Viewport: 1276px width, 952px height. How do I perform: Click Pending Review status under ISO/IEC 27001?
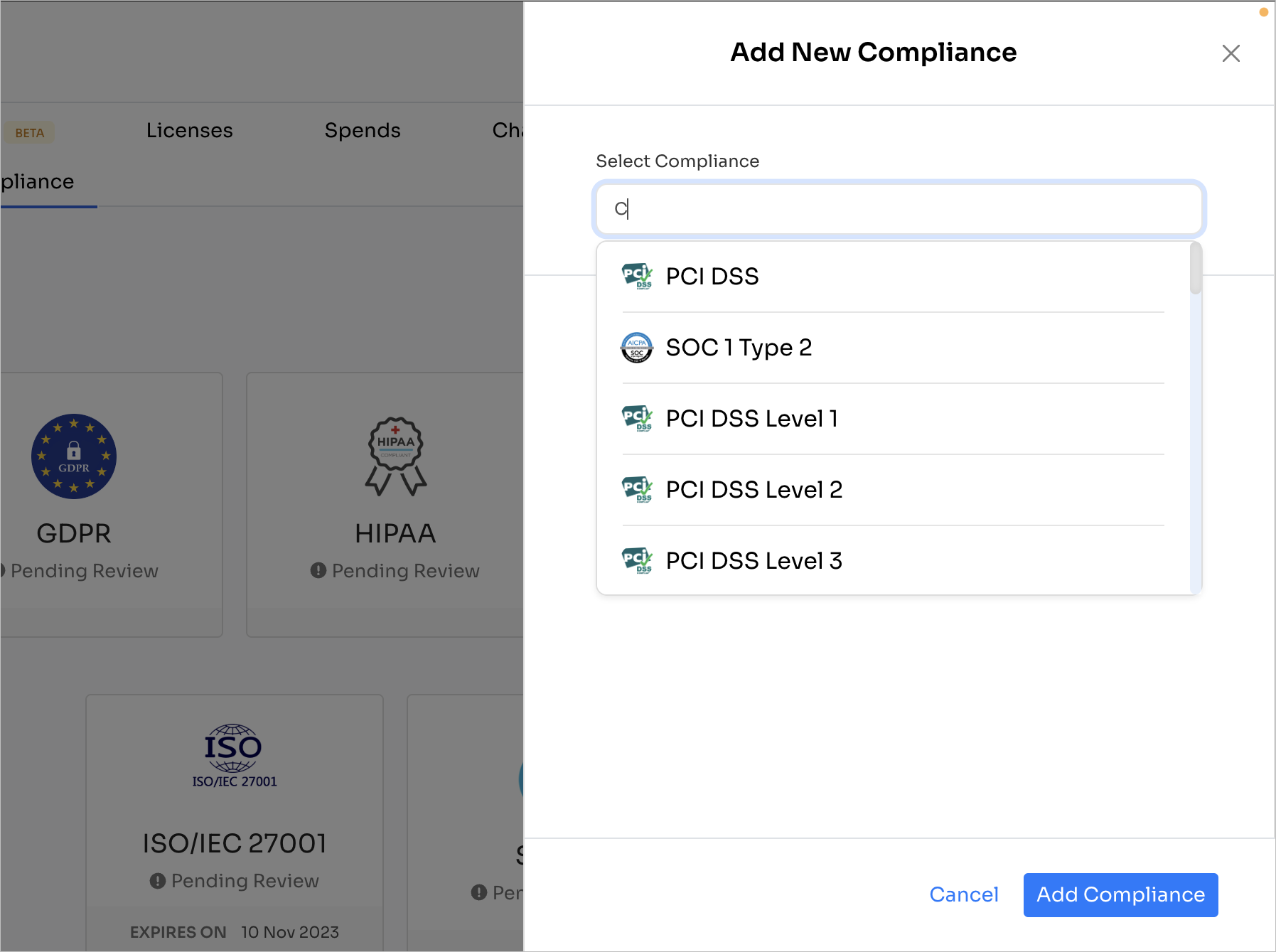click(245, 881)
